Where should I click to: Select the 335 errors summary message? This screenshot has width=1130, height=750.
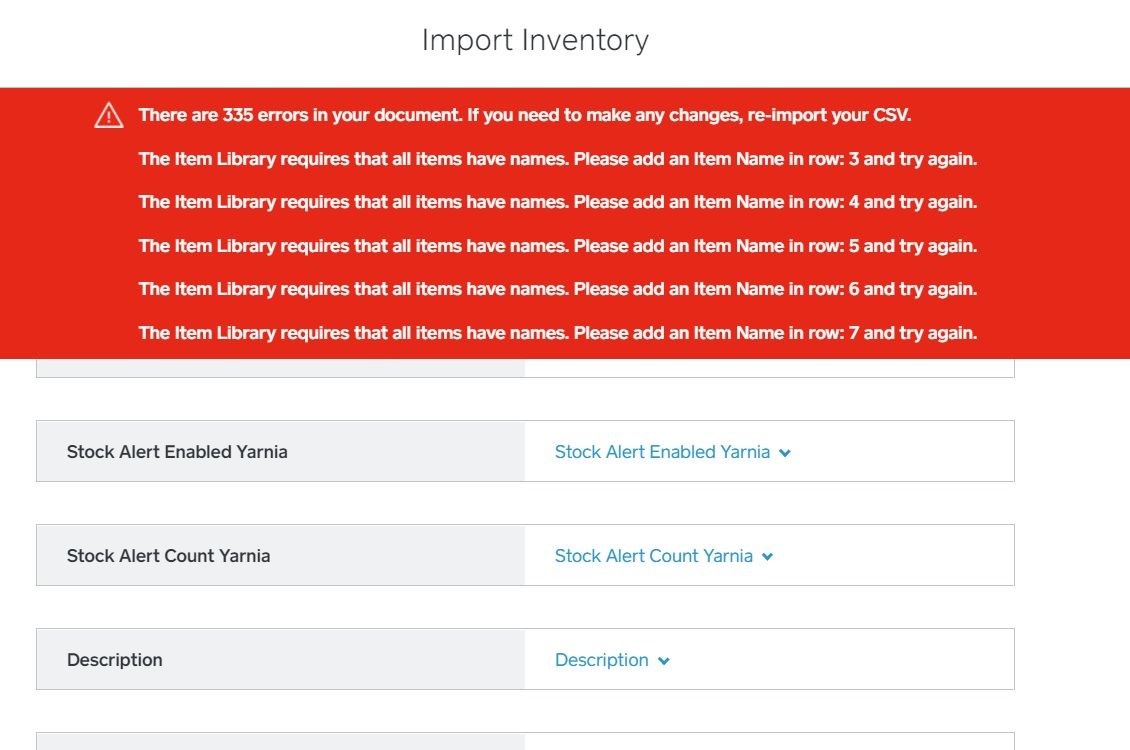524,115
